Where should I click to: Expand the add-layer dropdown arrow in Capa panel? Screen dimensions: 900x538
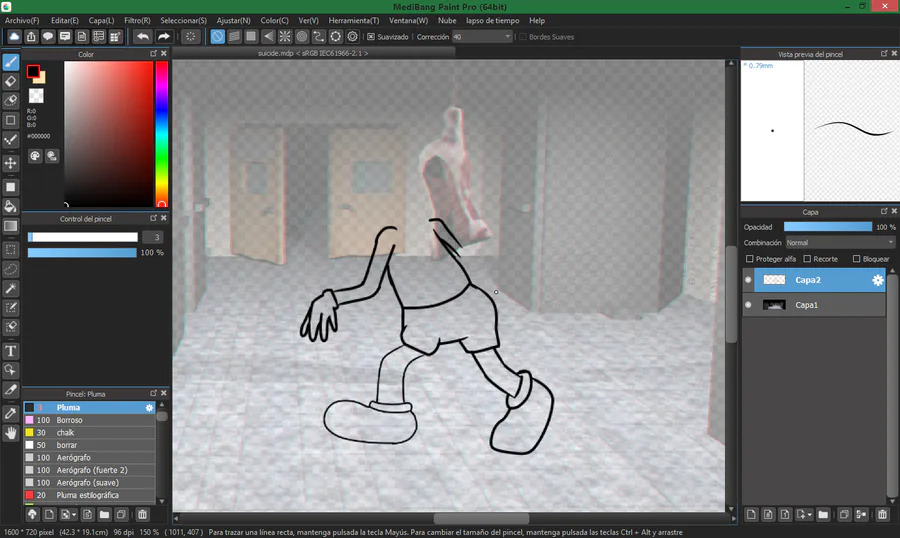tap(809, 515)
